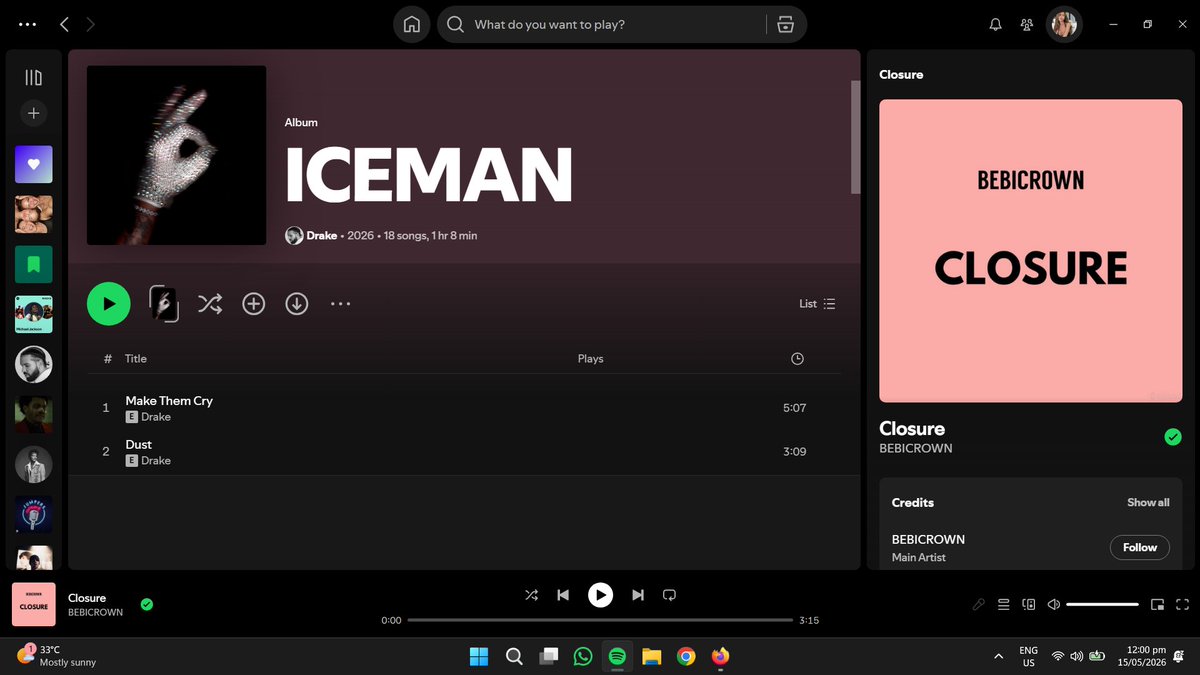The image size is (1200, 675).
Task: Open the user profile avatar menu
Action: point(1064,25)
